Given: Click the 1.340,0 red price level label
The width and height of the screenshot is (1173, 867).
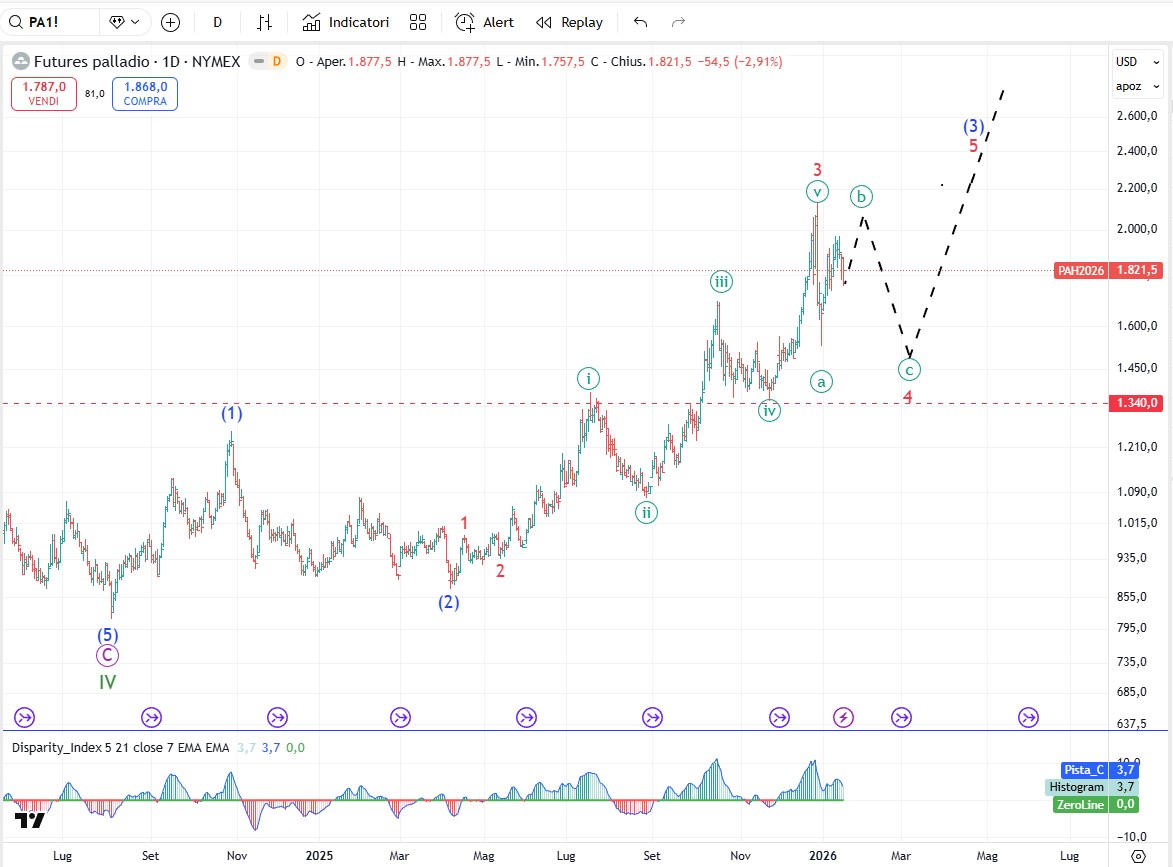Looking at the screenshot, I should (1137, 403).
